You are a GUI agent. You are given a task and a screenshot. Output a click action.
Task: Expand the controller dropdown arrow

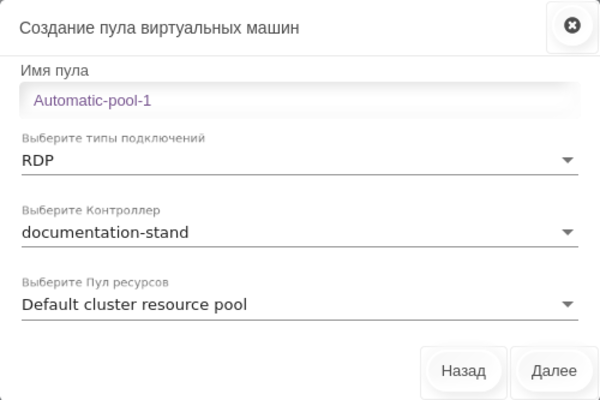coord(567,232)
